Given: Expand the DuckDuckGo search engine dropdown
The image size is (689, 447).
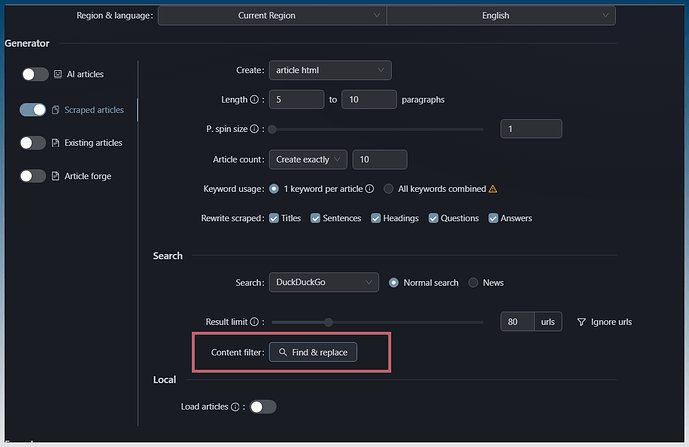Looking at the screenshot, I should [324, 283].
